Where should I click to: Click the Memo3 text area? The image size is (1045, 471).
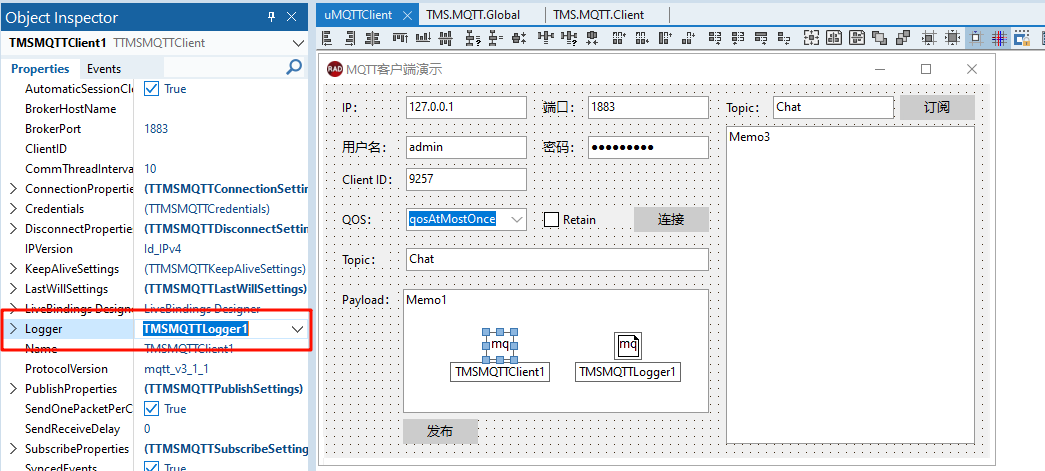850,285
